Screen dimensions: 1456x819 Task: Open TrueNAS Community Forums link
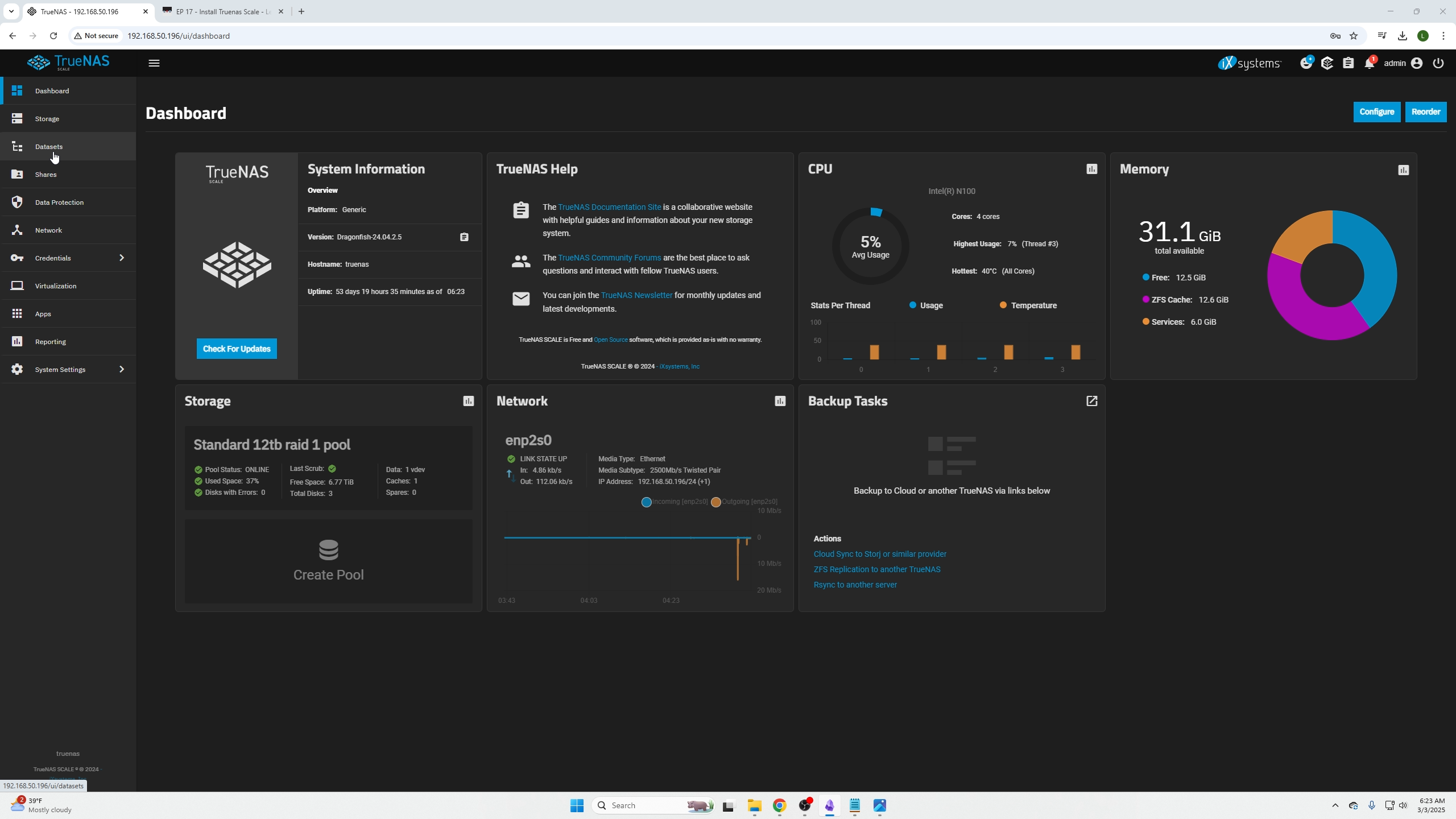609,258
